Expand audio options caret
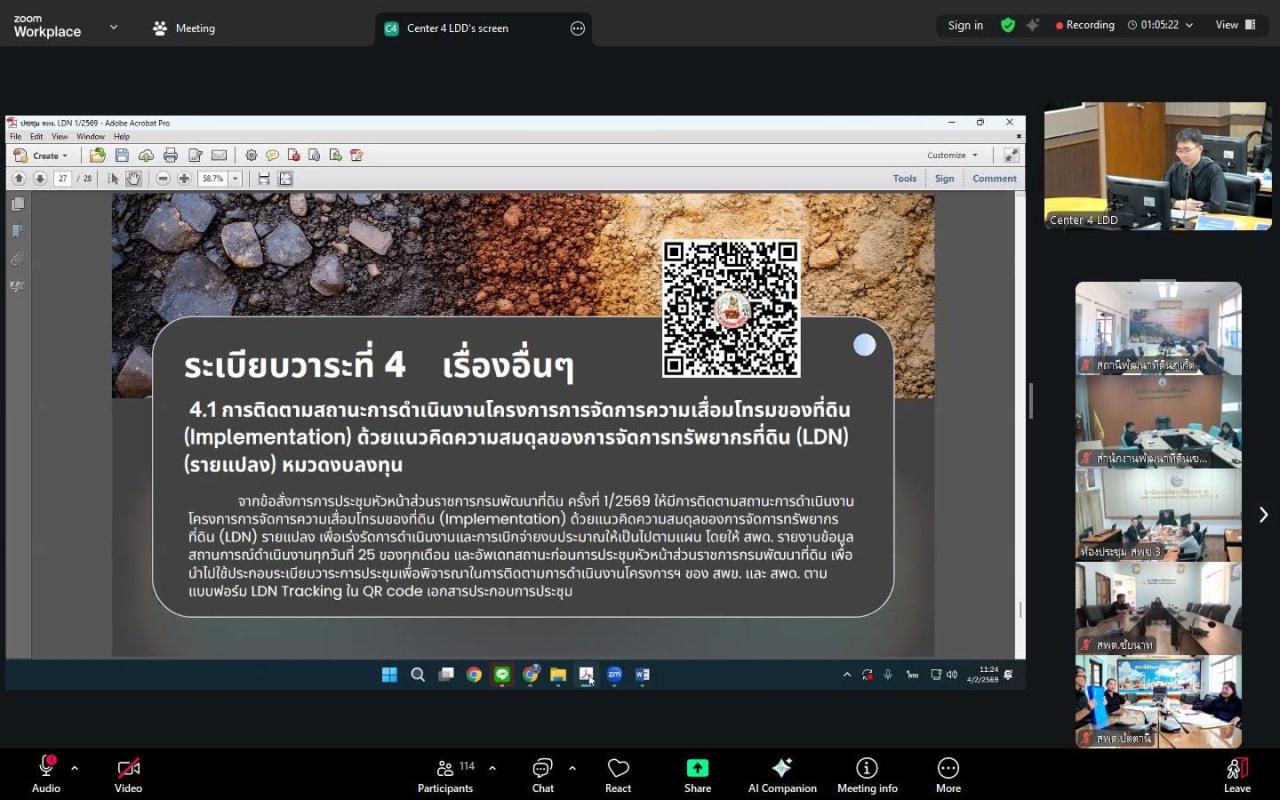Screen dimensions: 1280x800 [x=74, y=768]
